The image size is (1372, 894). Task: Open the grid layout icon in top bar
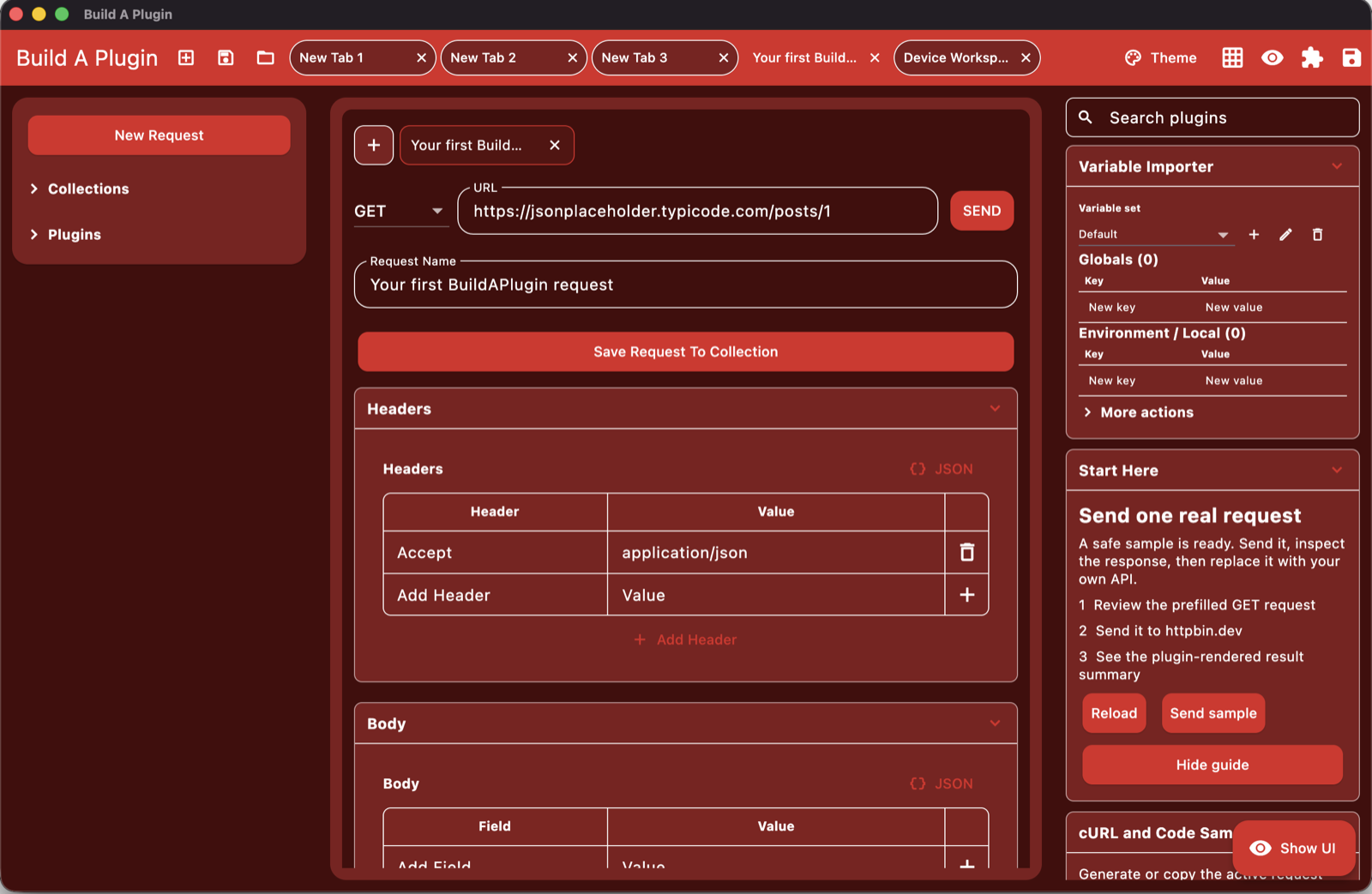tap(1232, 57)
